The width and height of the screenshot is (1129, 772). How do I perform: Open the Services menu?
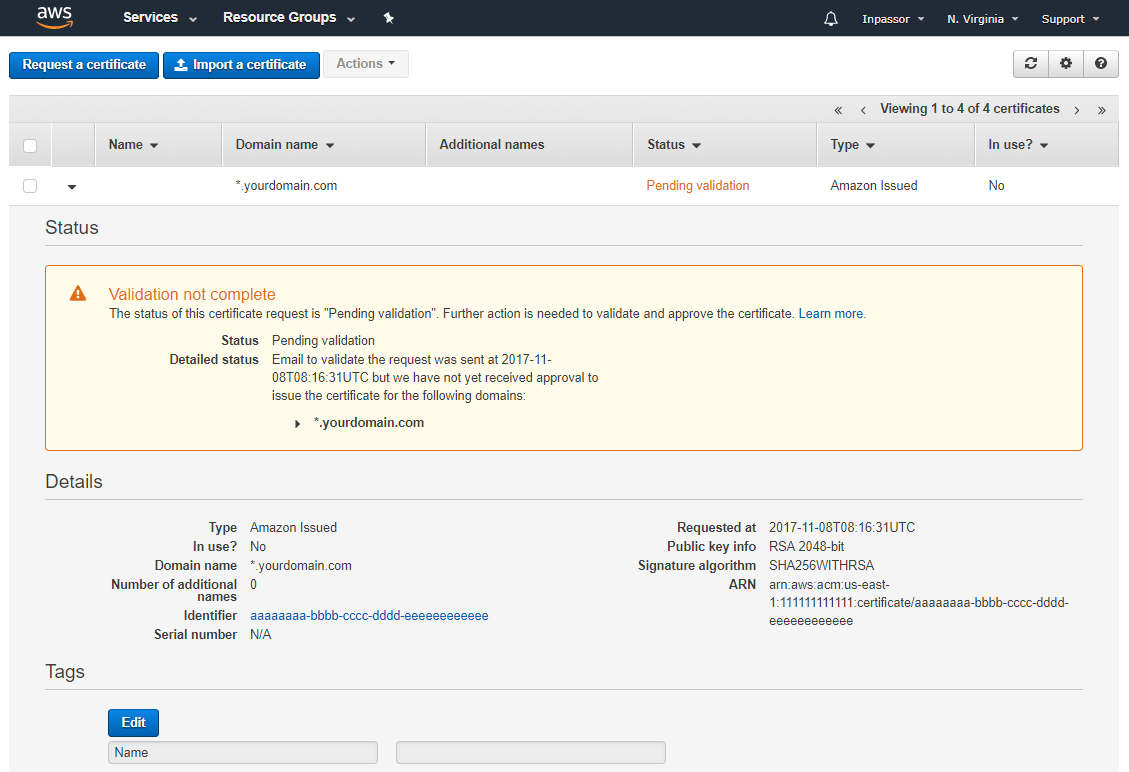(x=160, y=18)
